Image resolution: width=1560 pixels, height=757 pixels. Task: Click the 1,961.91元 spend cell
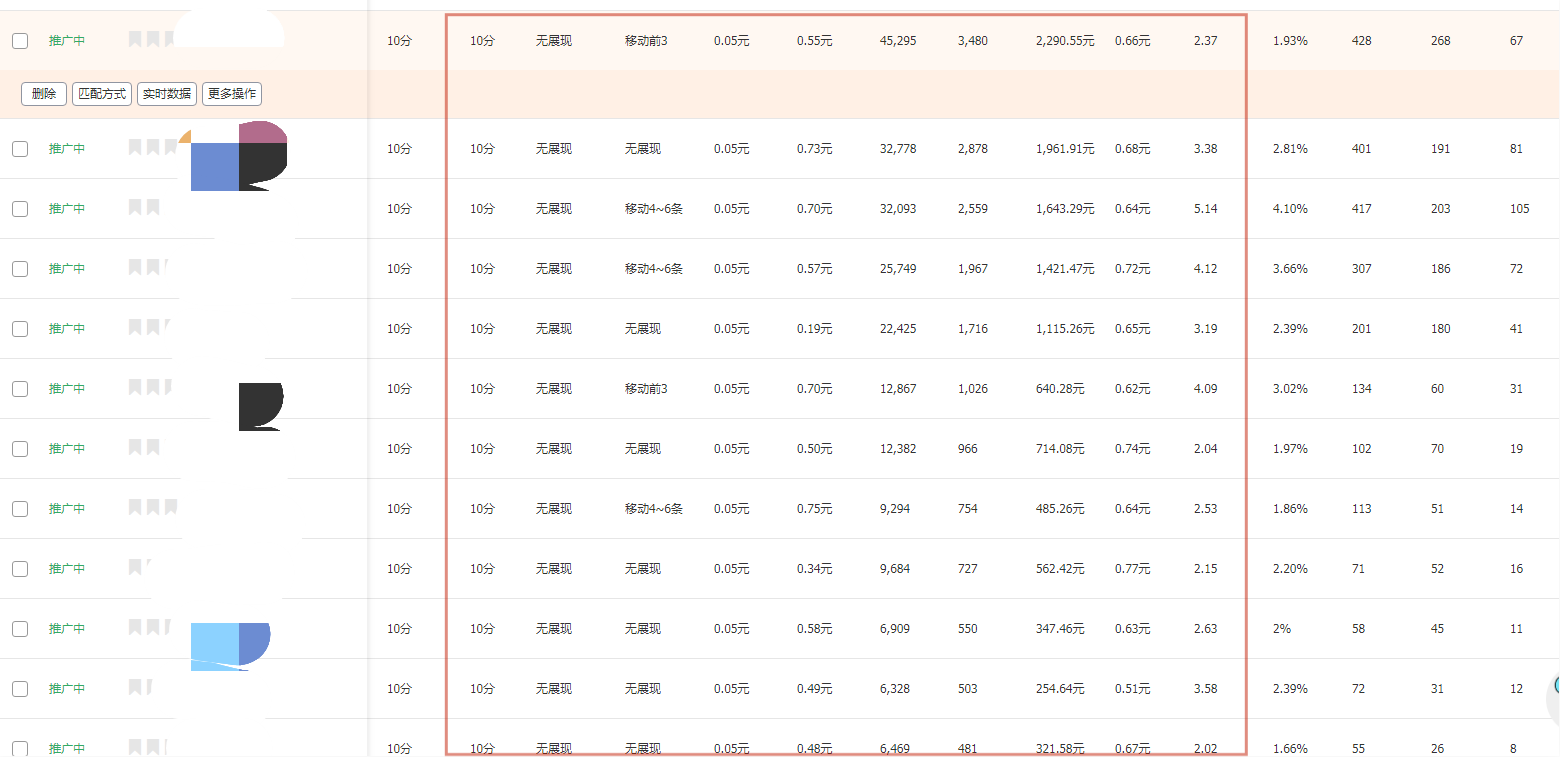pyautogui.click(x=1065, y=149)
